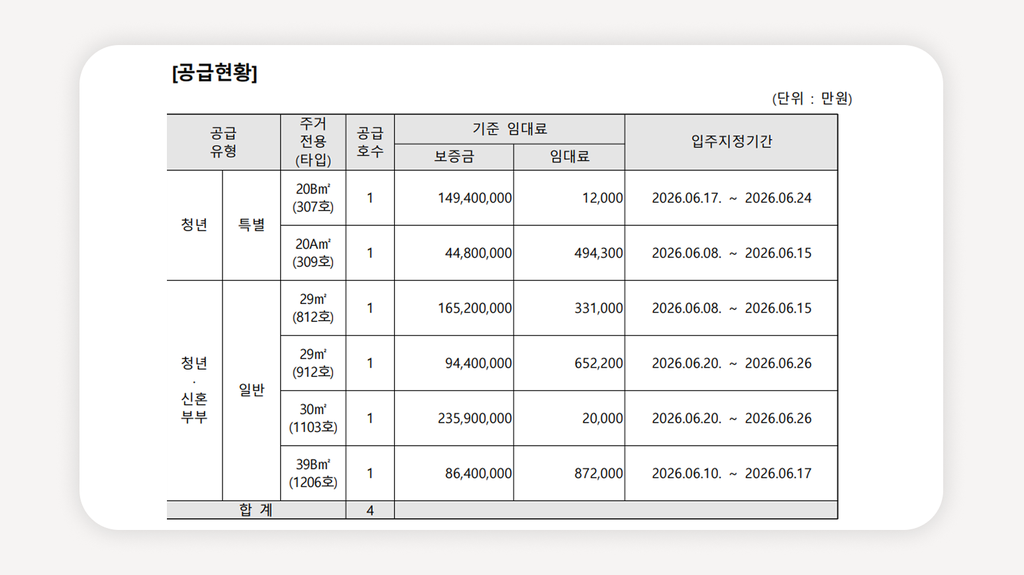Click the deposit value 44,800,000
Screen dimensions: 1024x575
478,253
